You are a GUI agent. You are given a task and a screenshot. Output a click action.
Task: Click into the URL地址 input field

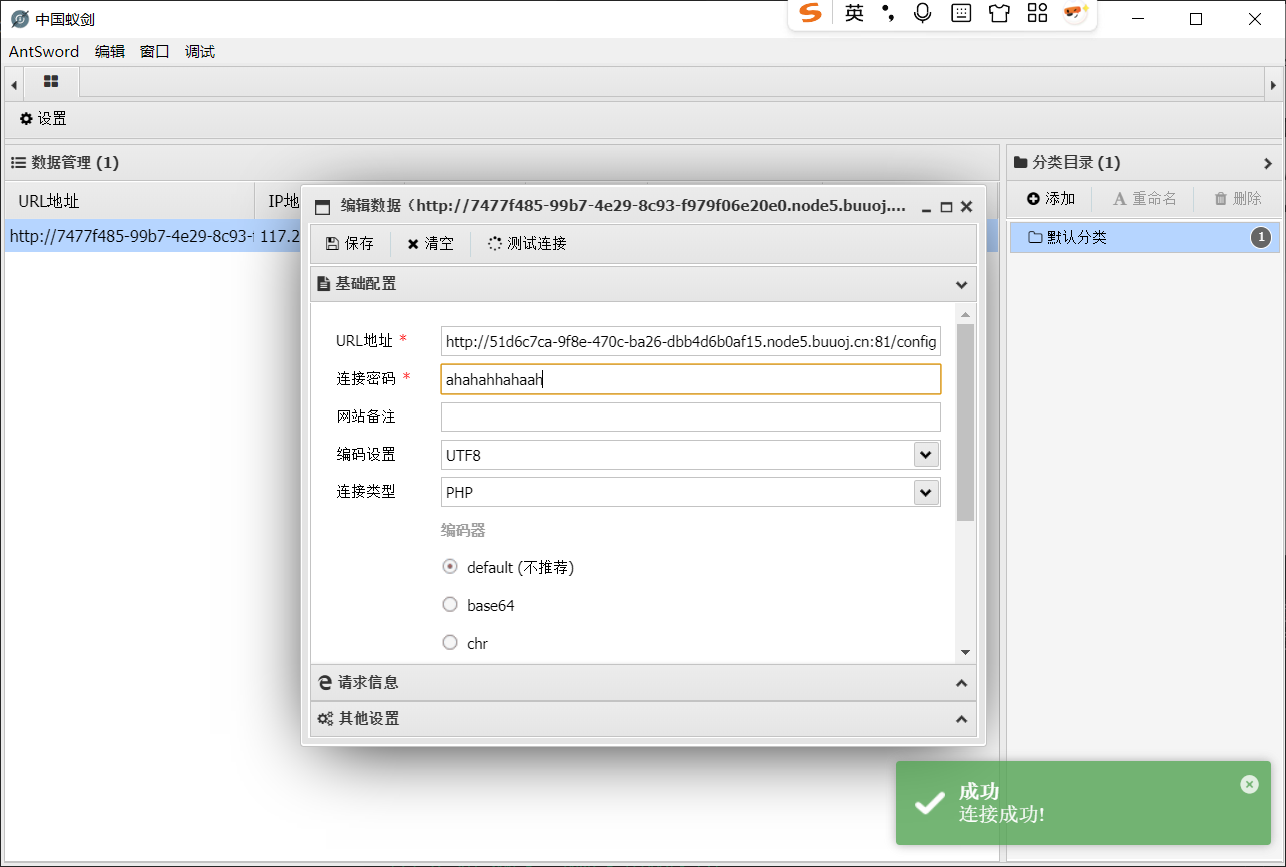(x=691, y=341)
